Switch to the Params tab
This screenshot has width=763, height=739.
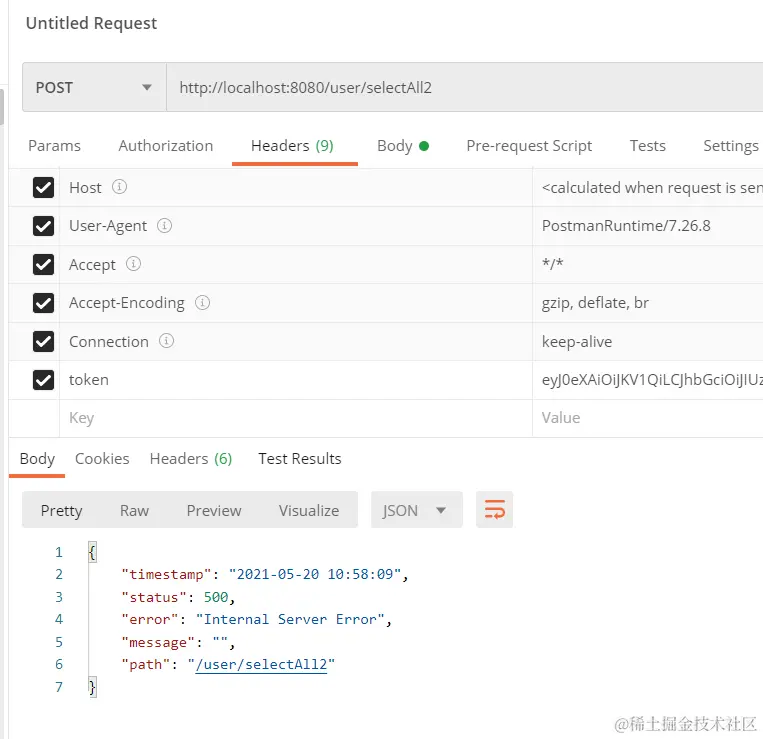(54, 146)
